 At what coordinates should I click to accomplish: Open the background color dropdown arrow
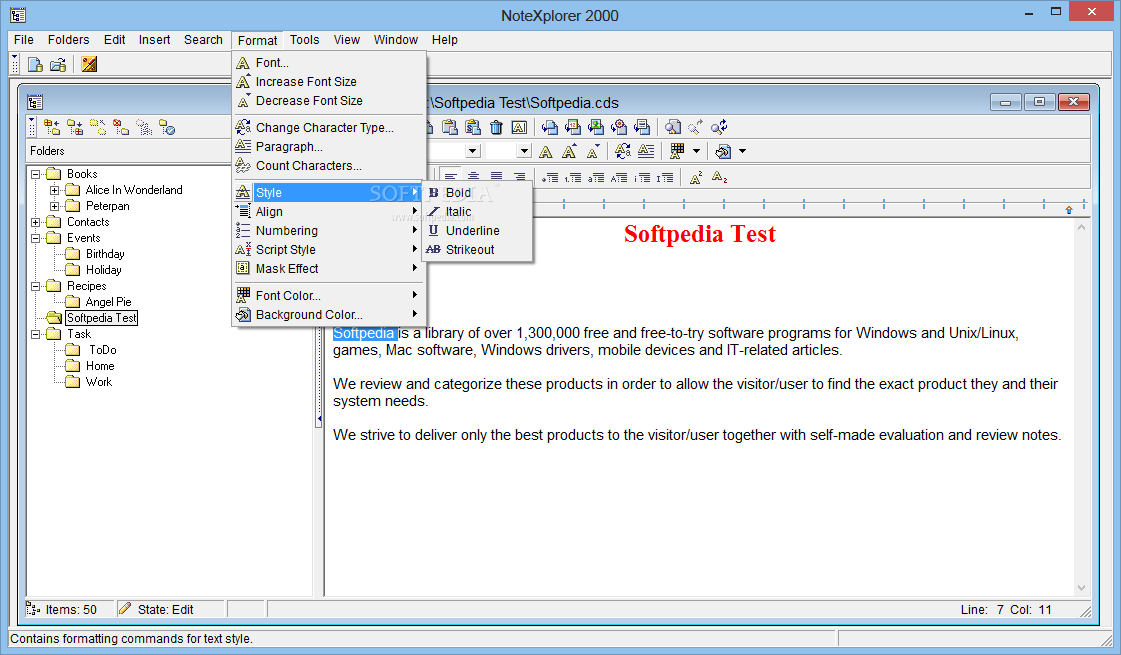pyautogui.click(x=742, y=152)
